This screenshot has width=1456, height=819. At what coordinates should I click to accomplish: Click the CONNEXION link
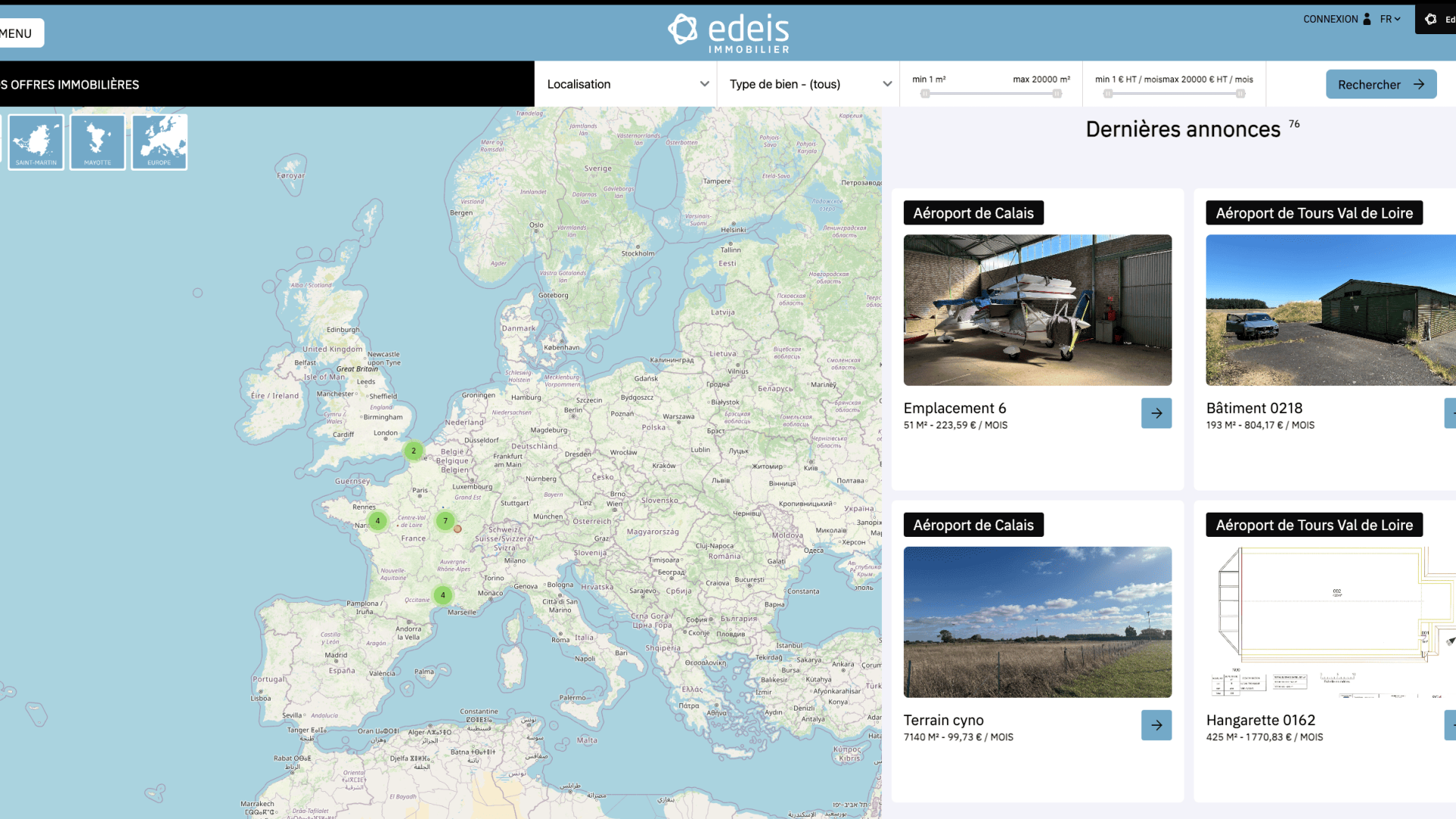[x=1330, y=19]
